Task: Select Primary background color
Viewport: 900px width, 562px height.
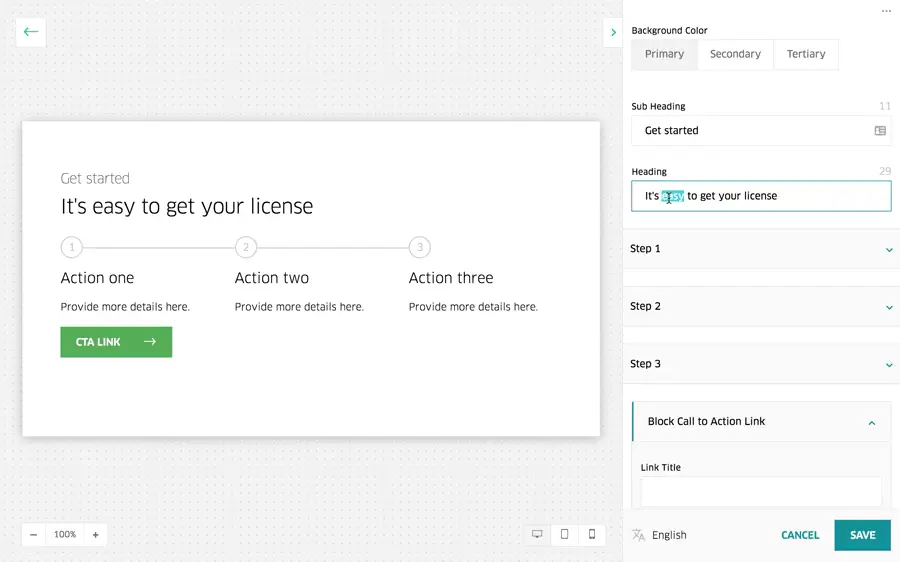Action: [x=664, y=54]
